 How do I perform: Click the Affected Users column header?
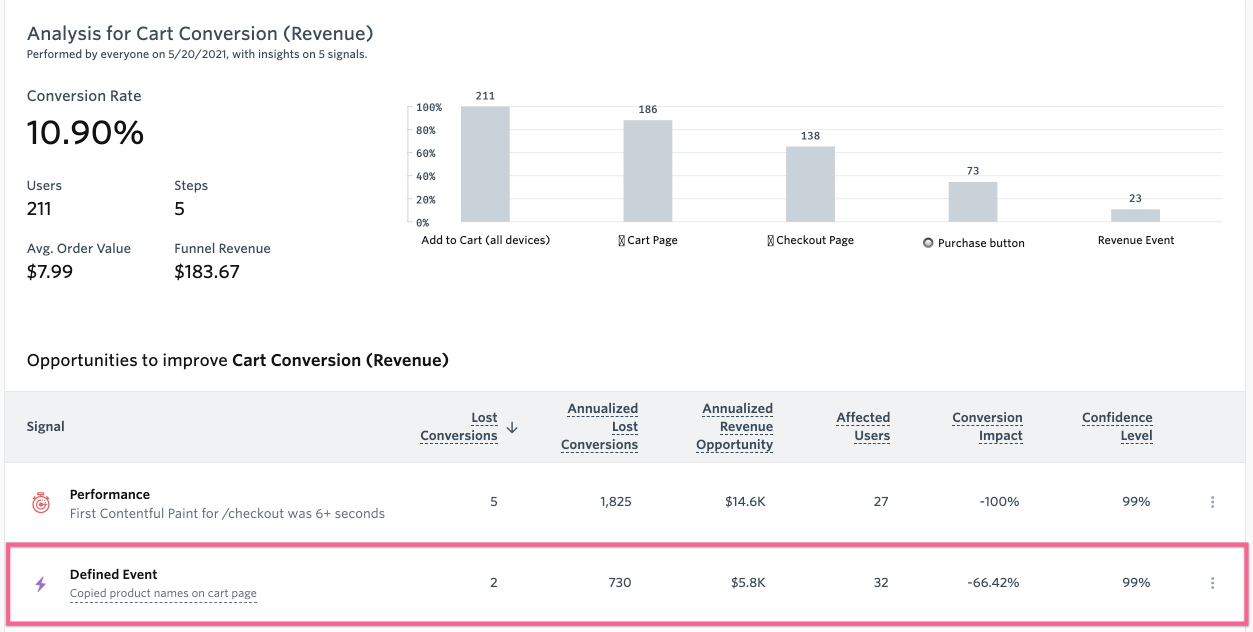(863, 427)
